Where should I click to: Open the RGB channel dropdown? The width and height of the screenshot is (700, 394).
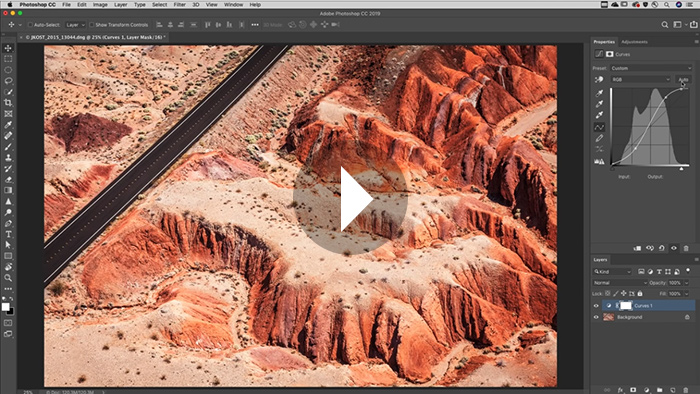[641, 79]
